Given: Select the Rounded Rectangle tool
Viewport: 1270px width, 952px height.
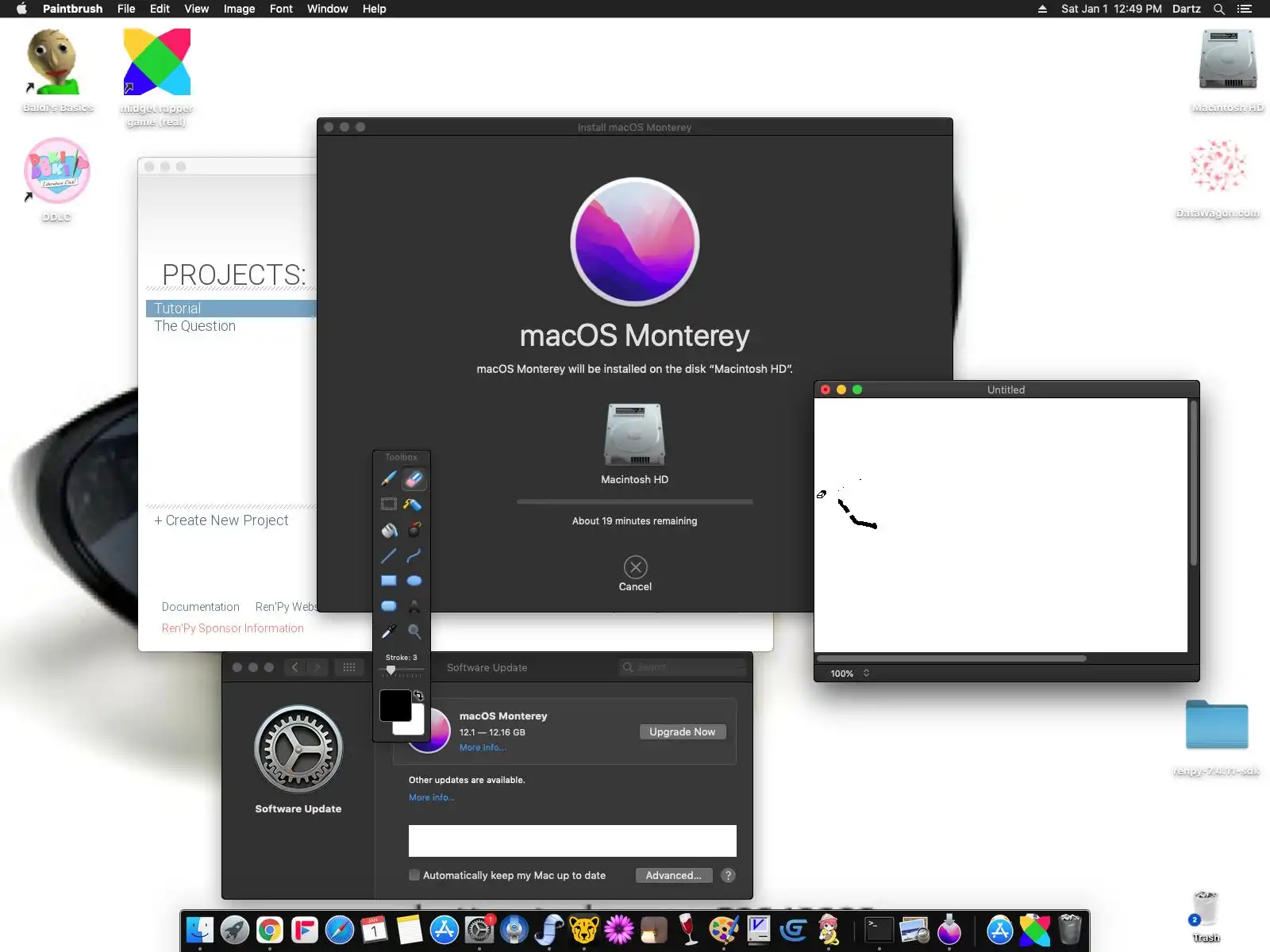Looking at the screenshot, I should 389,606.
